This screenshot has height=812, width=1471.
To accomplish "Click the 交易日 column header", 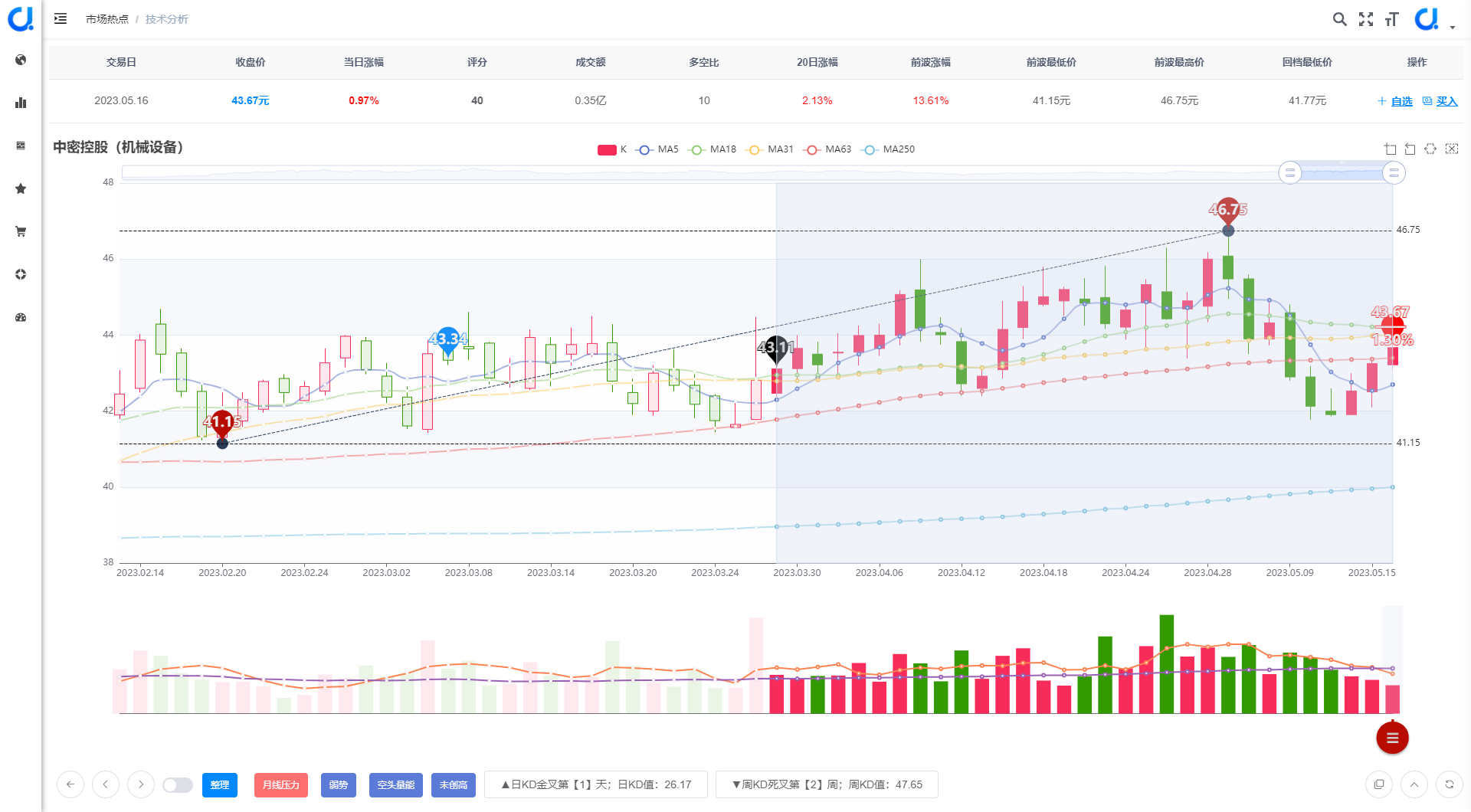I will coord(121,62).
